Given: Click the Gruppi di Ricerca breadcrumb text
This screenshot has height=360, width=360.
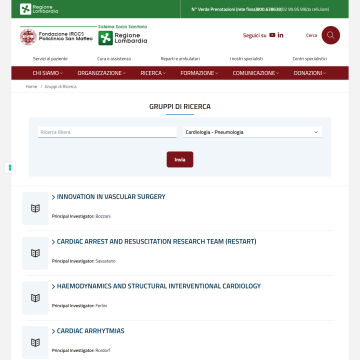Looking at the screenshot, I should click(x=61, y=86).
